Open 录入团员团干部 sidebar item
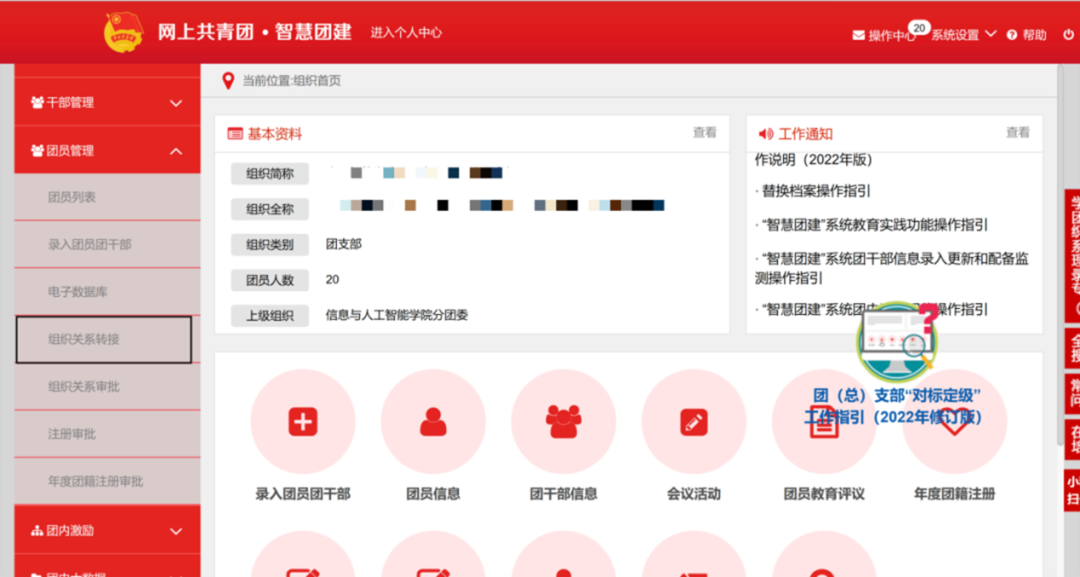The height and width of the screenshot is (577, 1080). [107, 245]
